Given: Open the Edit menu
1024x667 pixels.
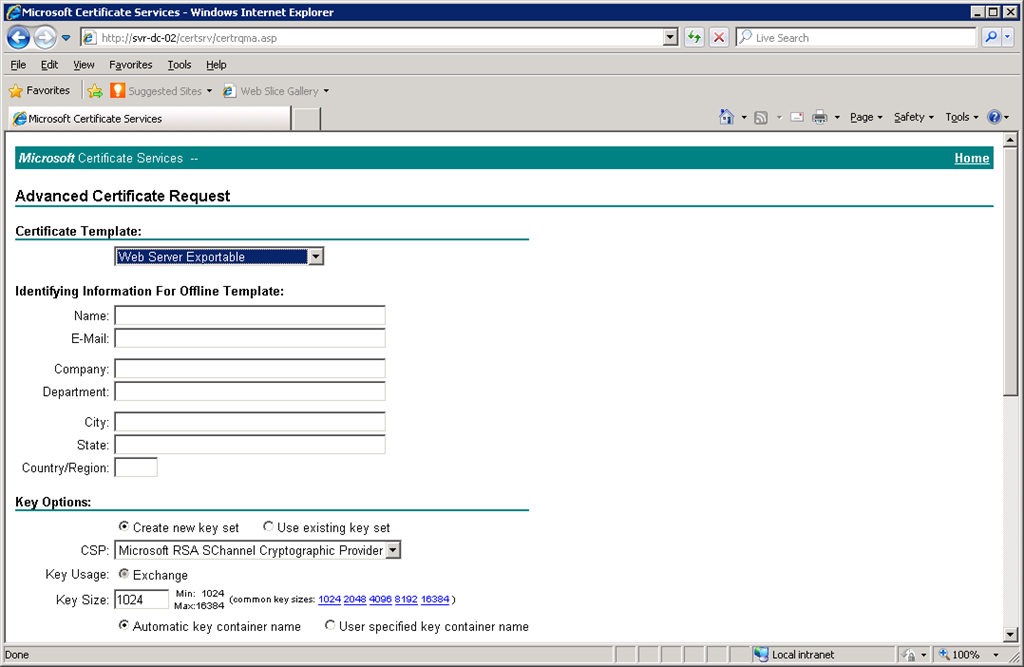Looking at the screenshot, I should 49,65.
